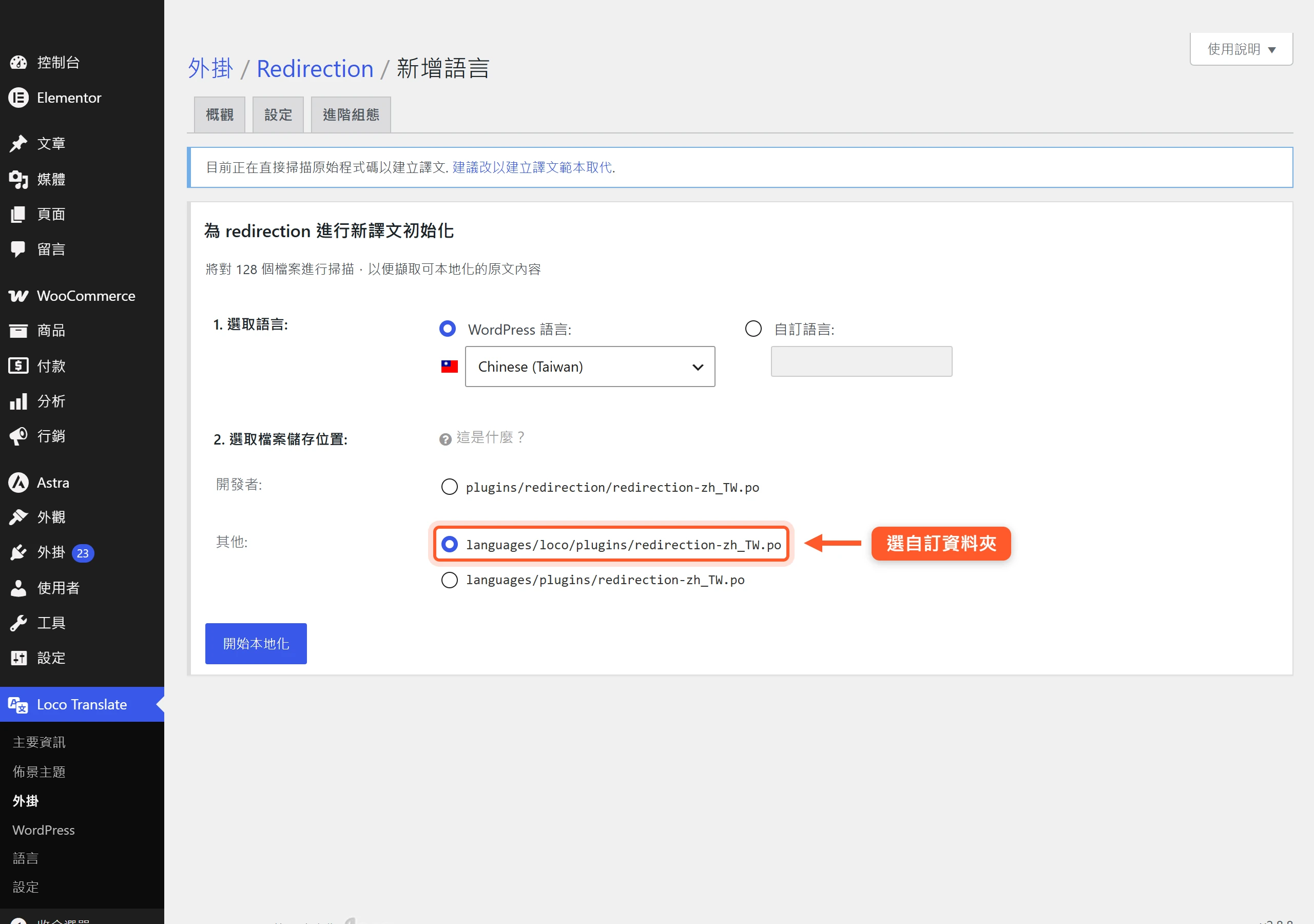The height and width of the screenshot is (924, 1314).
Task: Click the Loco Translate menu label
Action: (x=82, y=705)
